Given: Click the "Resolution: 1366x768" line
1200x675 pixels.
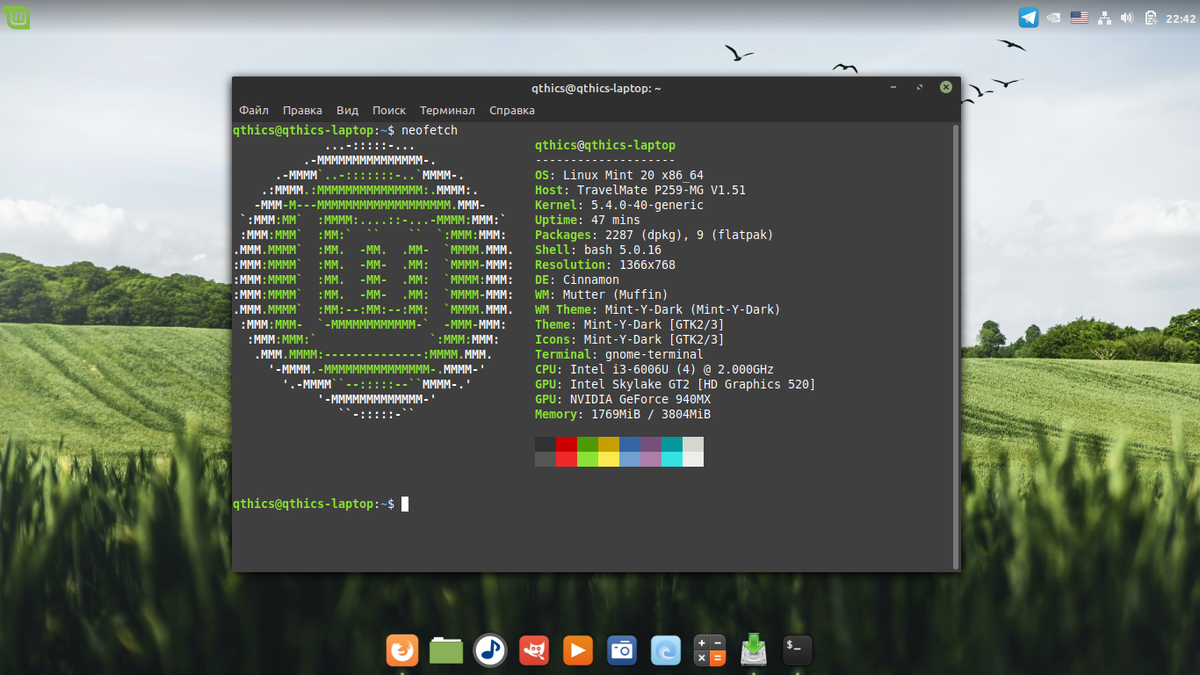Looking at the screenshot, I should 605,265.
